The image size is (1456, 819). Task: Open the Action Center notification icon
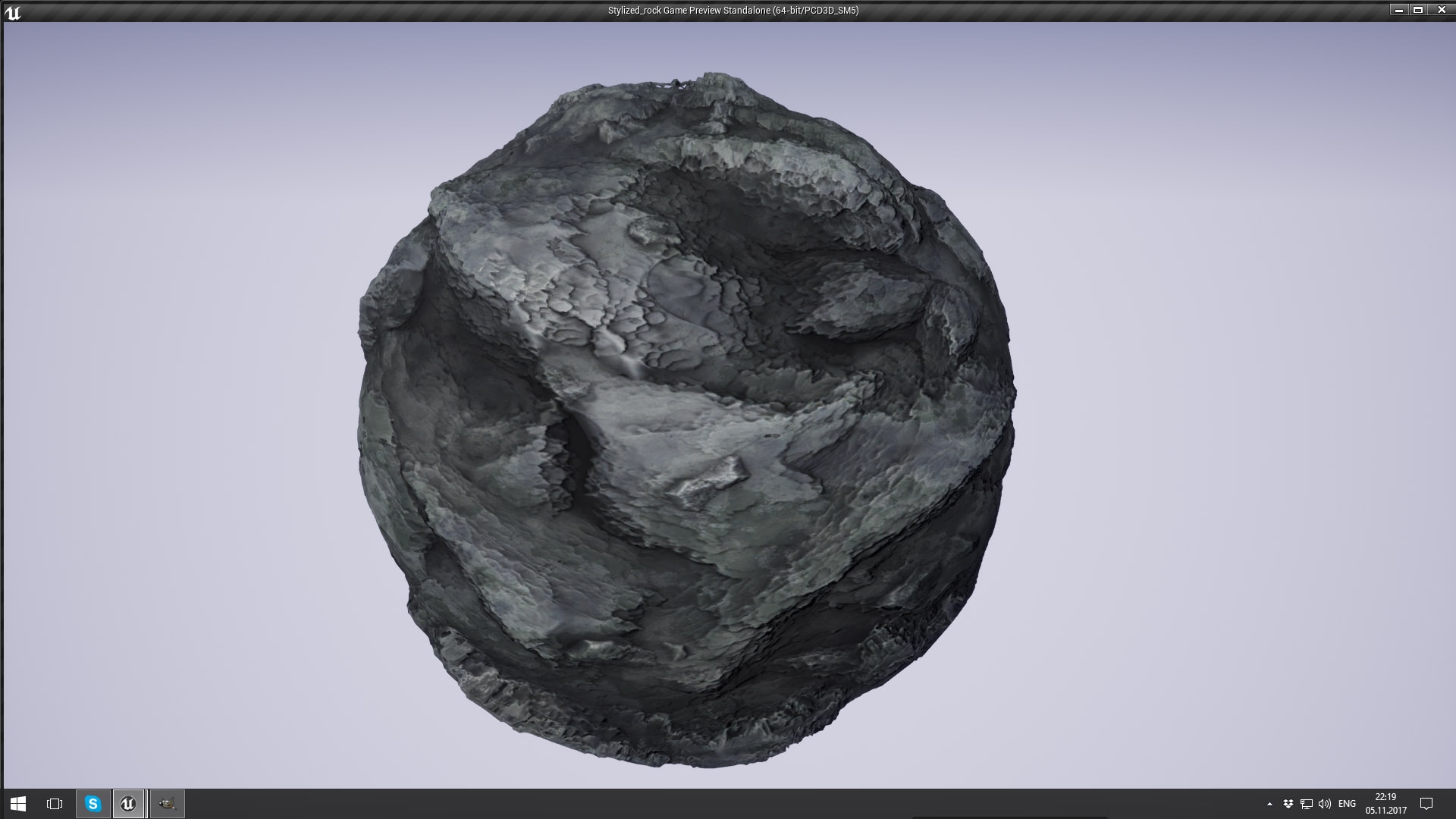point(1424,804)
